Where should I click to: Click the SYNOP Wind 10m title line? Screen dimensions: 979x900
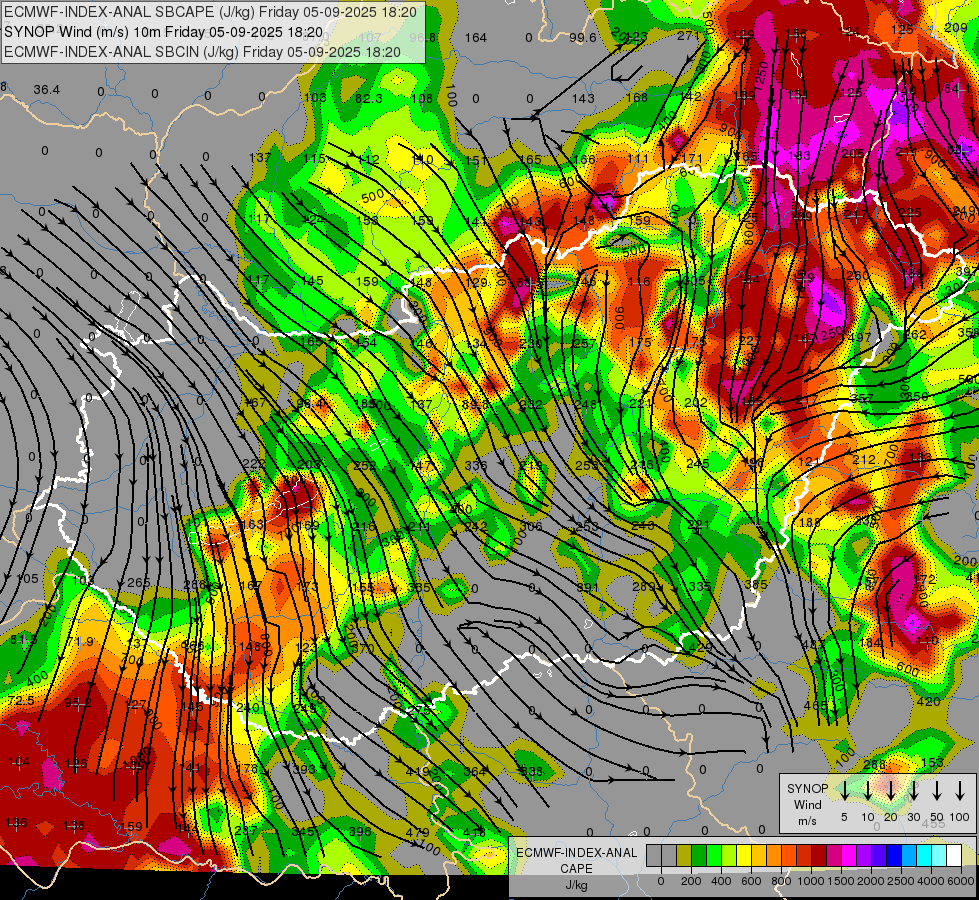pyautogui.click(x=164, y=32)
